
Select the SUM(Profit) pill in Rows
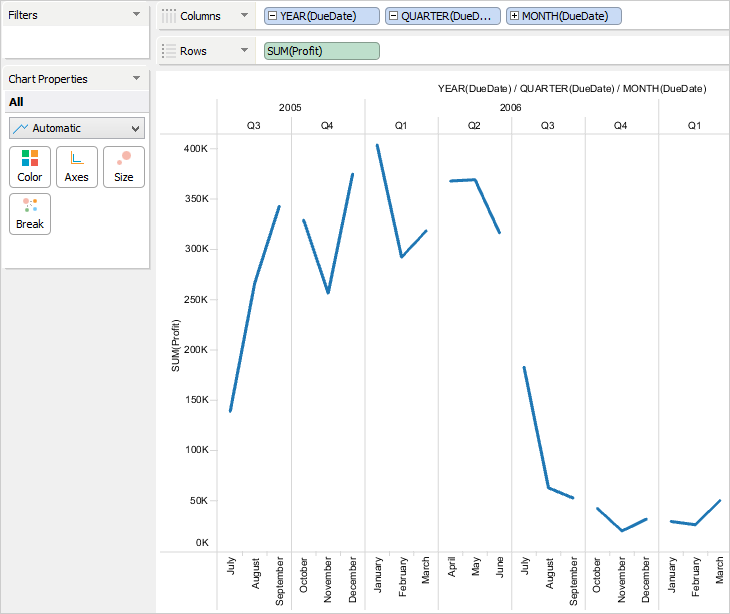coord(322,51)
